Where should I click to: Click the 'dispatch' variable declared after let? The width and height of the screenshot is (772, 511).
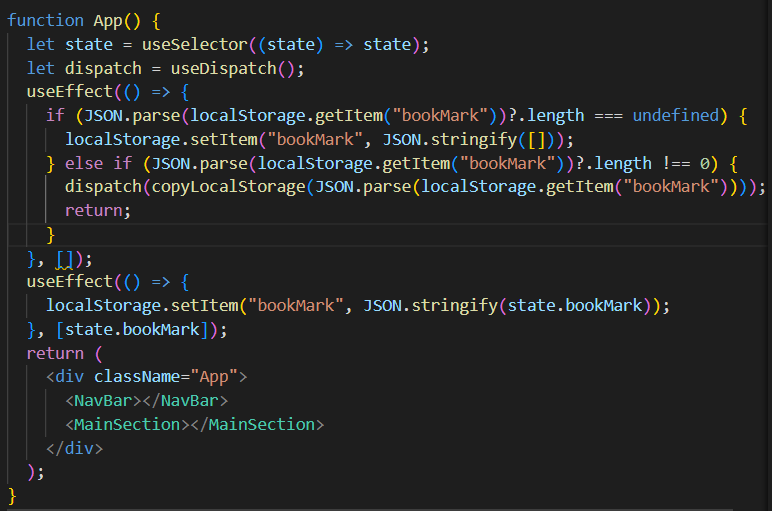click(103, 68)
